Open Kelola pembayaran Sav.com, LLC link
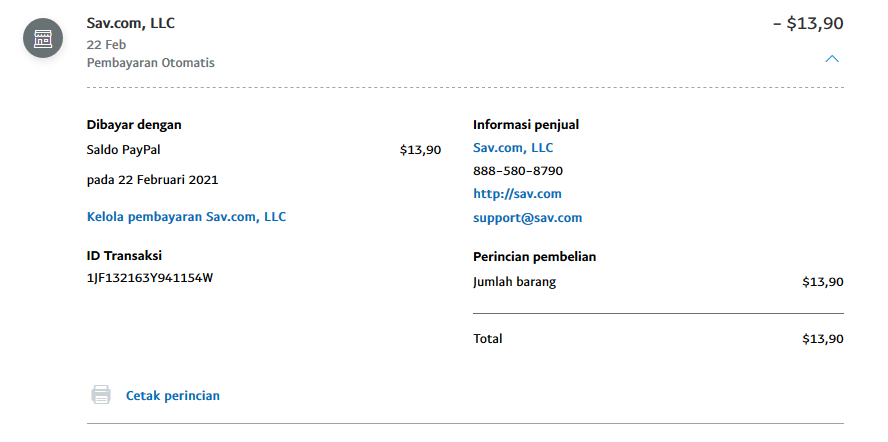Image resolution: width=888 pixels, height=442 pixels. [186, 216]
